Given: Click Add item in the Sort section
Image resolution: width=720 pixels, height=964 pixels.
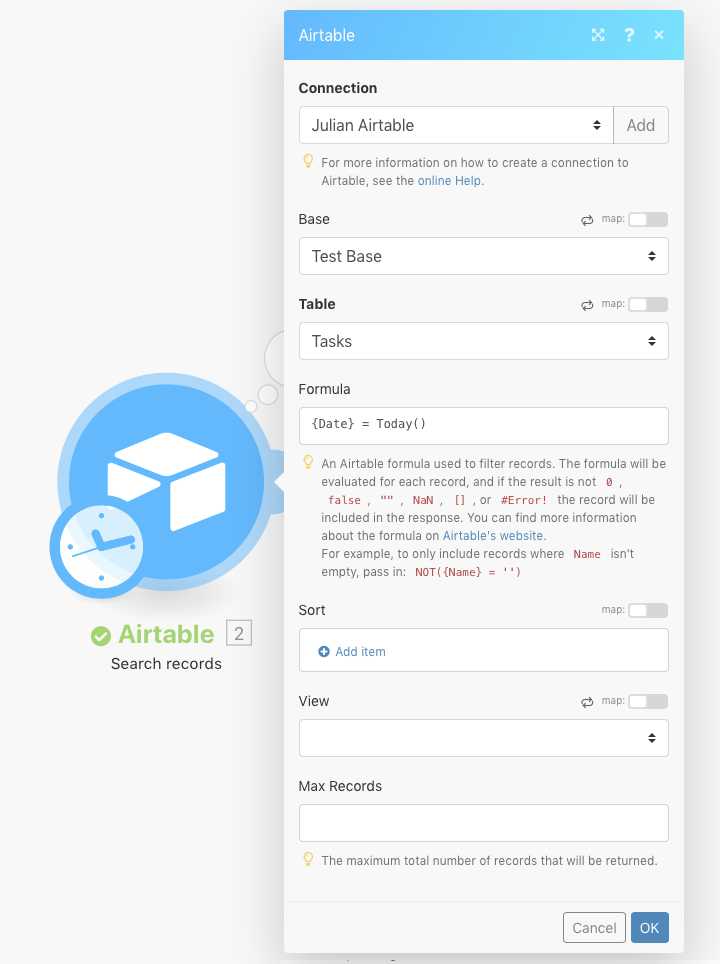Looking at the screenshot, I should (360, 652).
